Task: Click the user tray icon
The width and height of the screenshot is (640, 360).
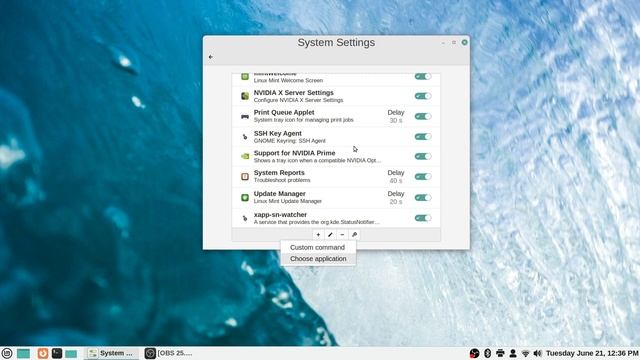Action: [513, 353]
